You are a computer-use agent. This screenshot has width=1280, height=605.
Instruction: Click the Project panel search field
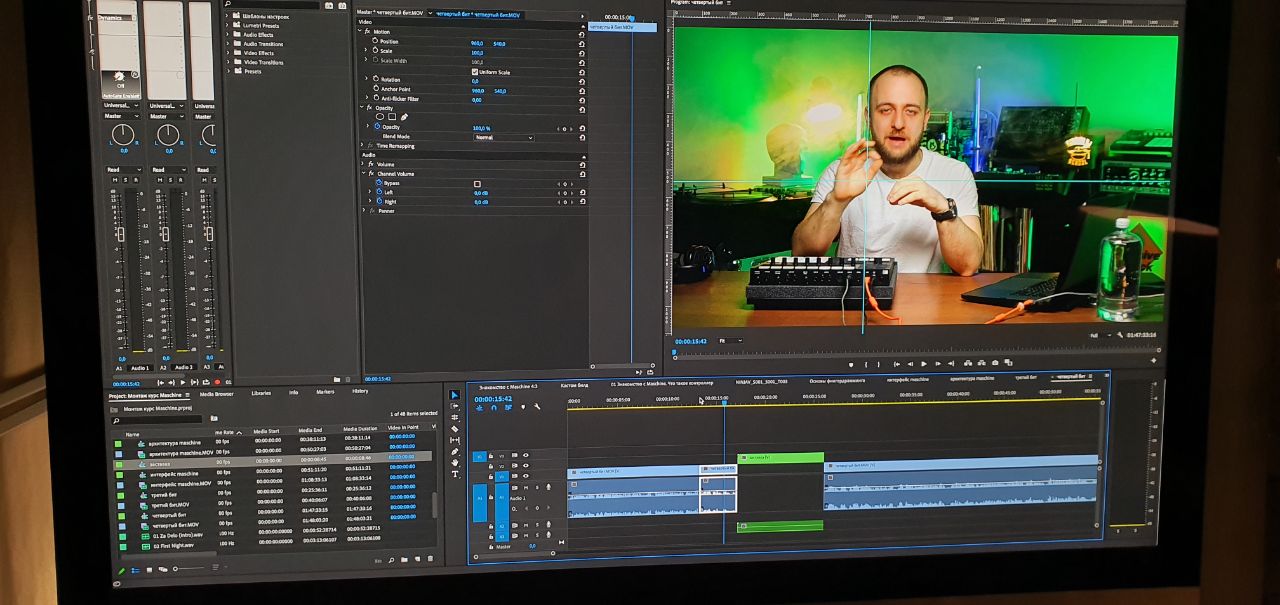(157, 420)
